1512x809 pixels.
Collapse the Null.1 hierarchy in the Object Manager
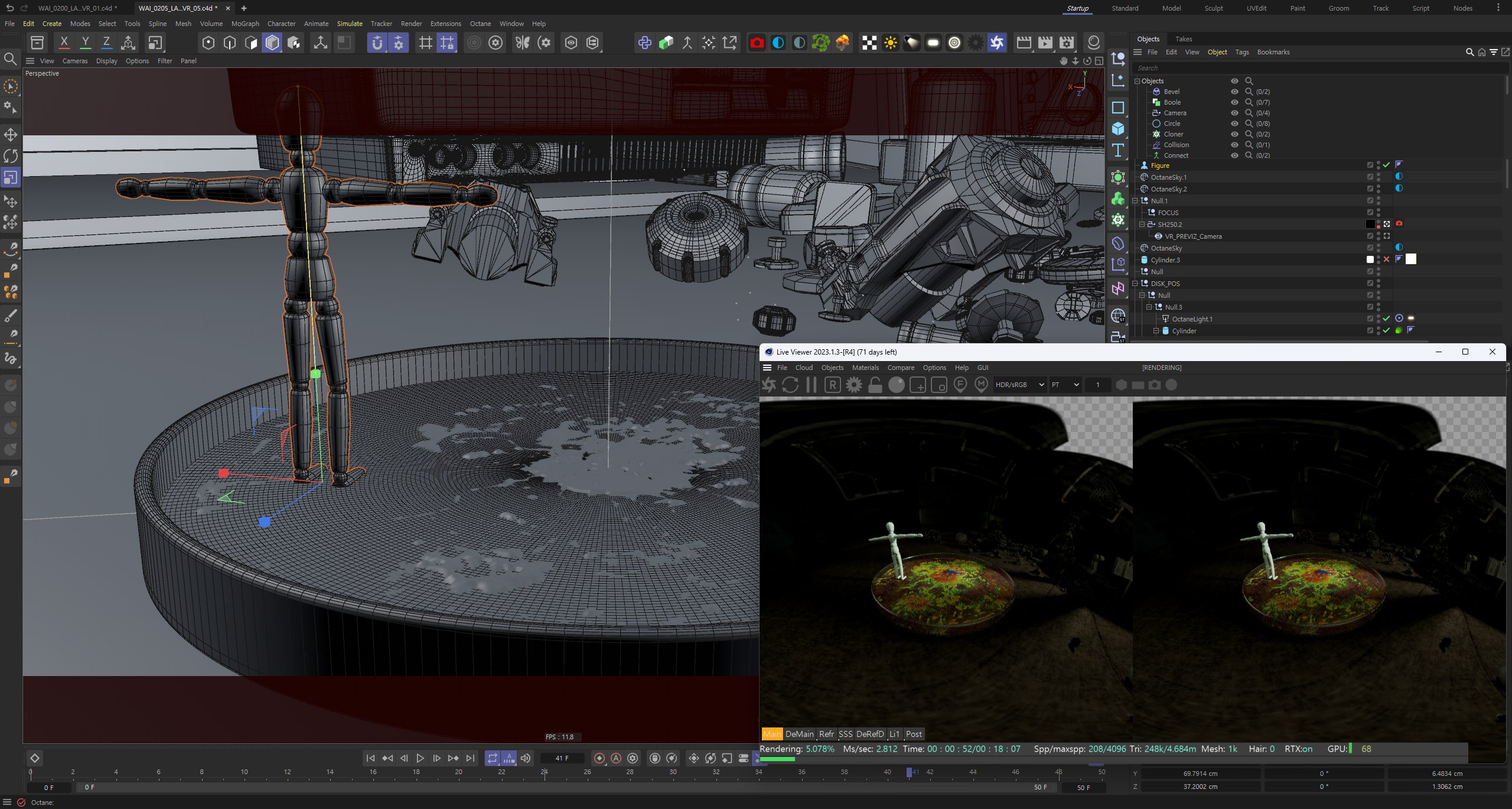1135,201
